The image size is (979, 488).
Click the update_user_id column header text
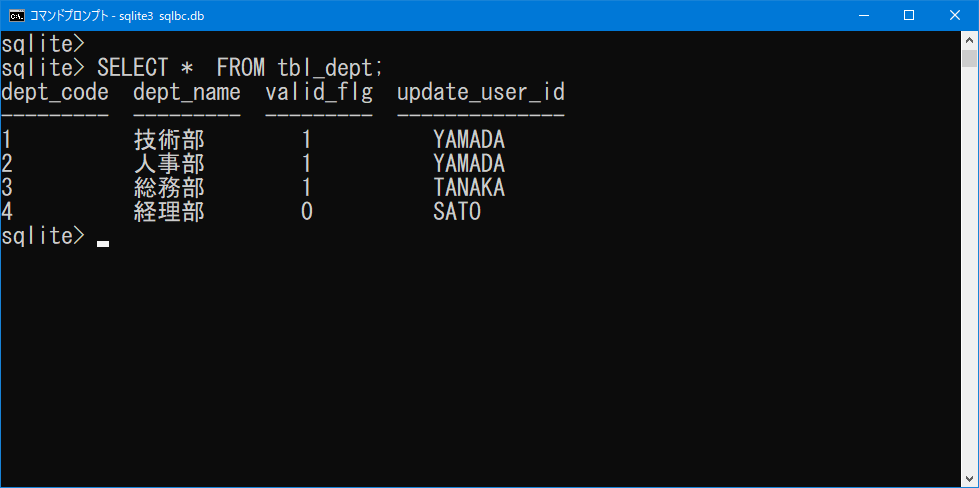coord(481,93)
